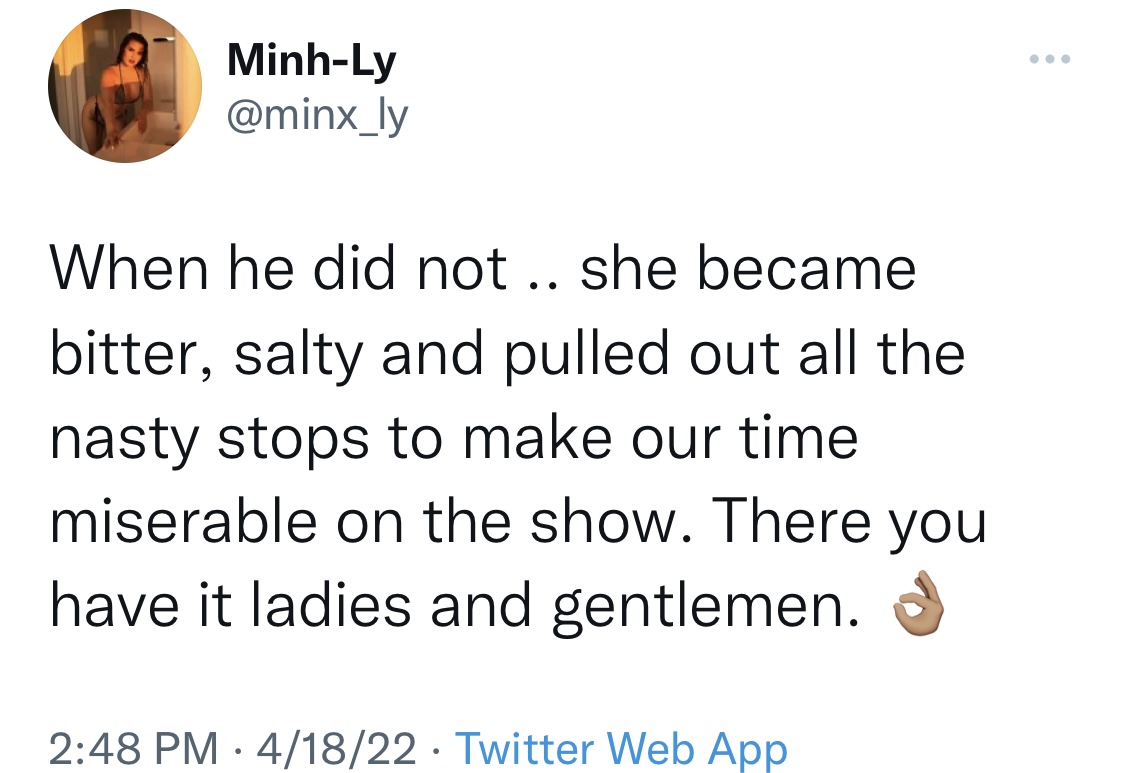Click the words 'nasty stops' in tweet
1125x773 pixels.
click(x=210, y=439)
